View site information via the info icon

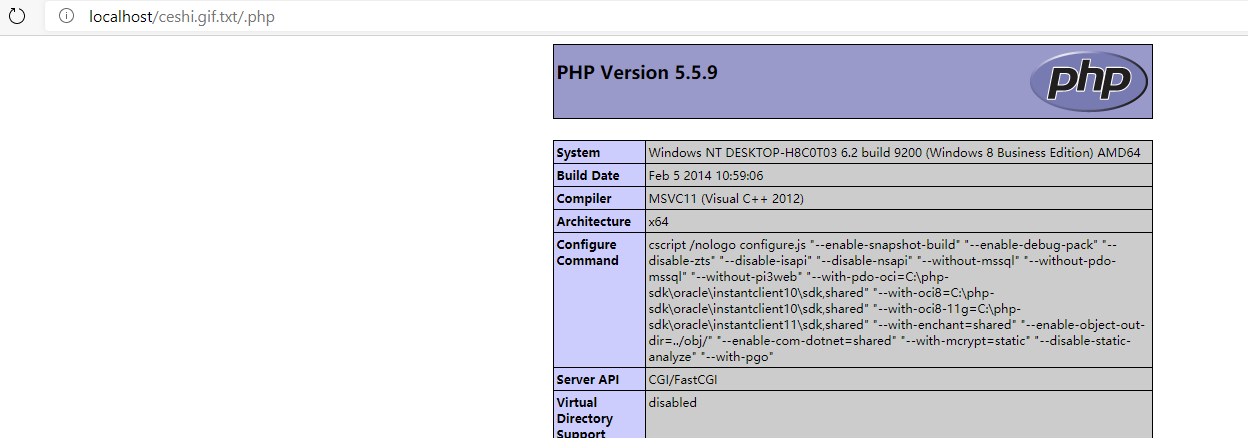(x=67, y=16)
